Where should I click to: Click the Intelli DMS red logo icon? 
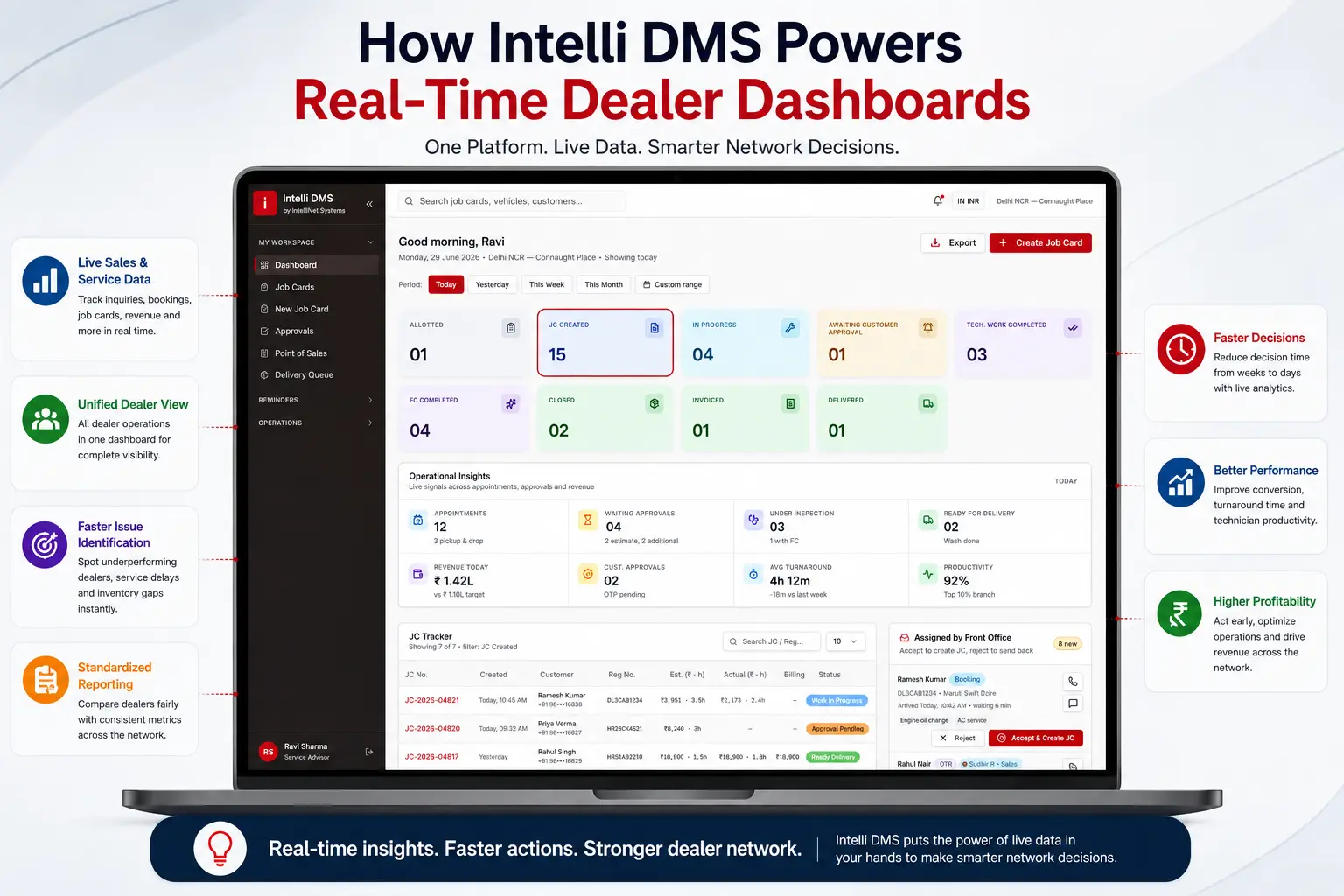tap(265, 203)
